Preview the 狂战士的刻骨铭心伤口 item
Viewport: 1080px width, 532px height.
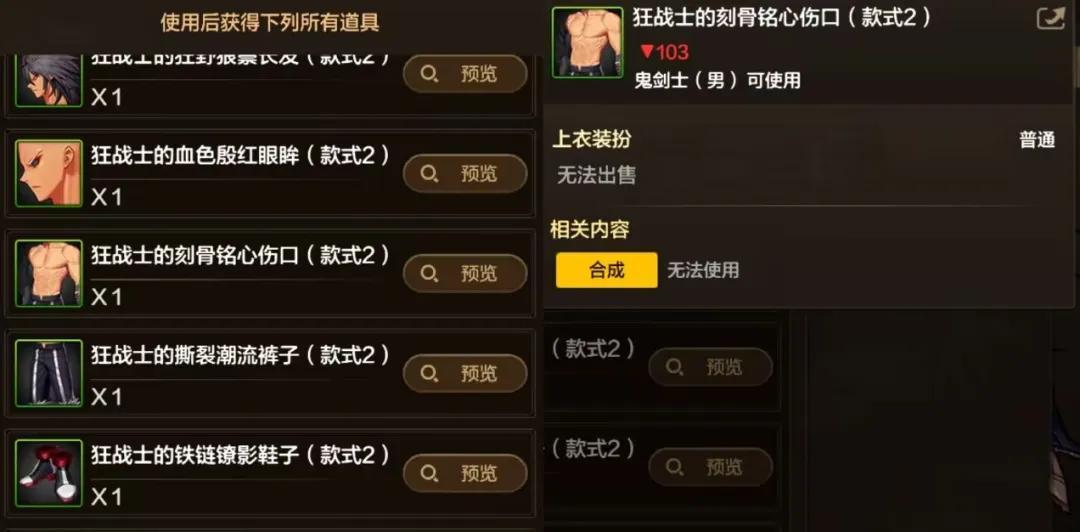tap(465, 274)
